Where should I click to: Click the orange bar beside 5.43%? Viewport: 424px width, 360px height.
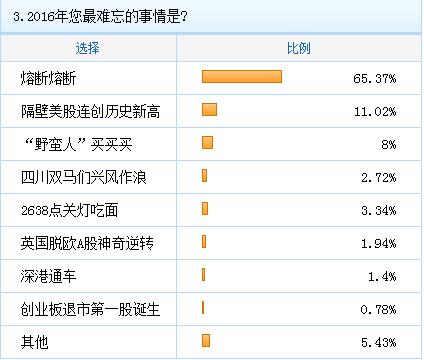[206, 341]
